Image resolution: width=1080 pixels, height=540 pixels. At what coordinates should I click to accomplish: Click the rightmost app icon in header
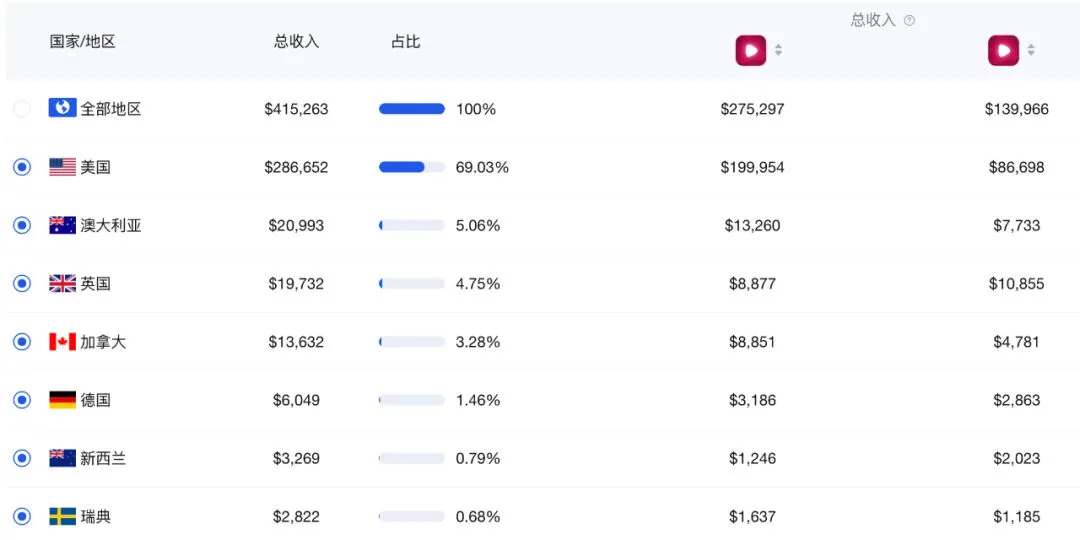pos(1003,50)
